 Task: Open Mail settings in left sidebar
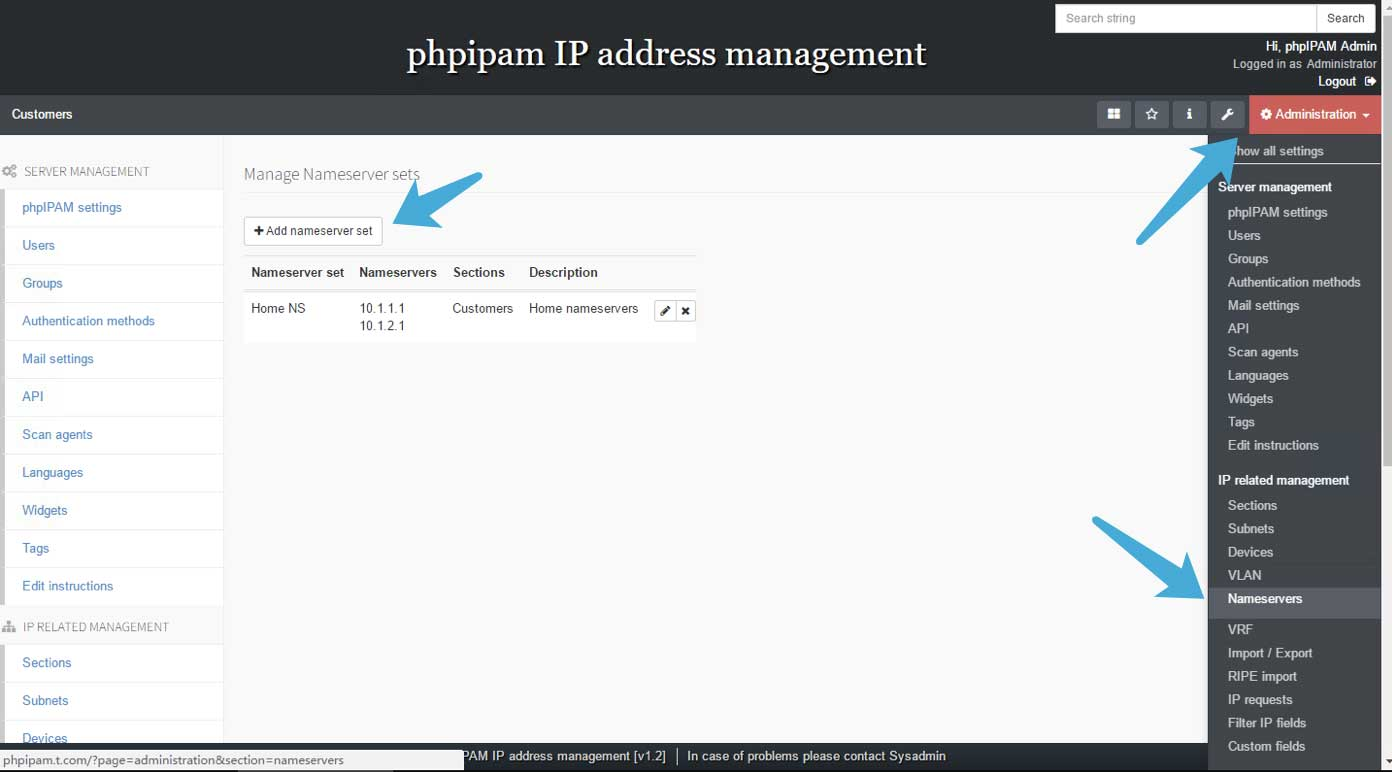pos(58,359)
